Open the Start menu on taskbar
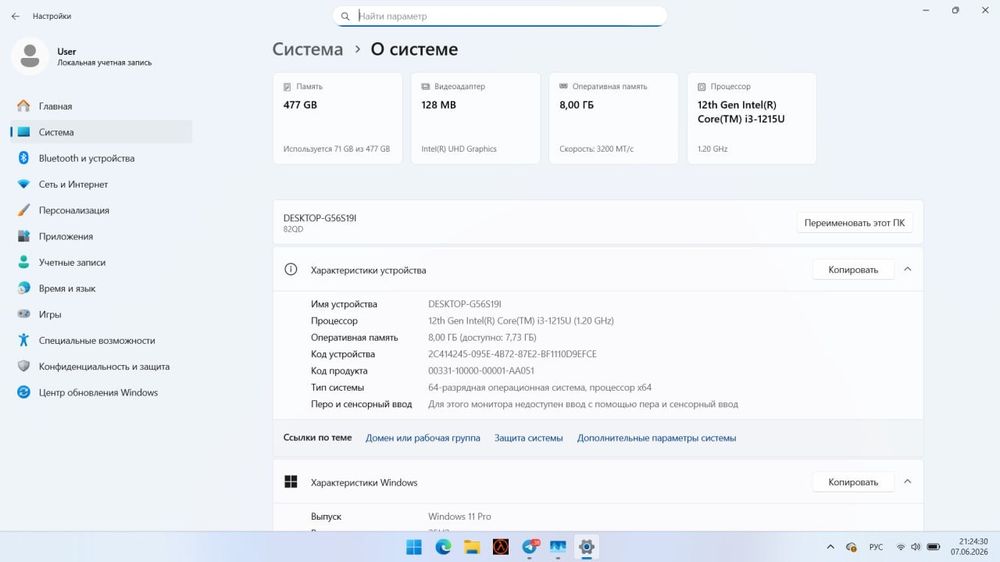 [x=414, y=547]
